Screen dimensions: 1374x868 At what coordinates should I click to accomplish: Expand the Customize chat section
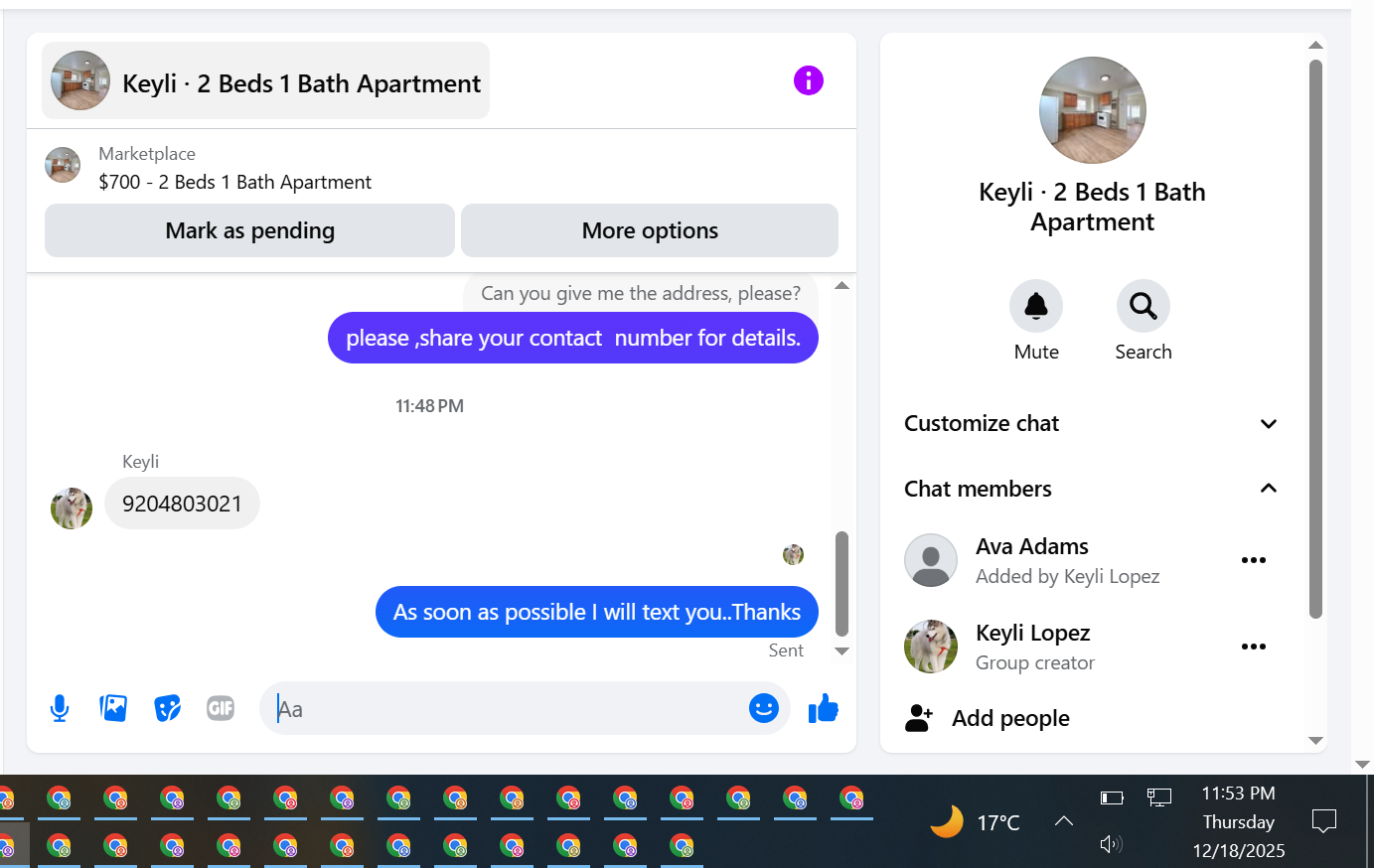pos(1092,424)
